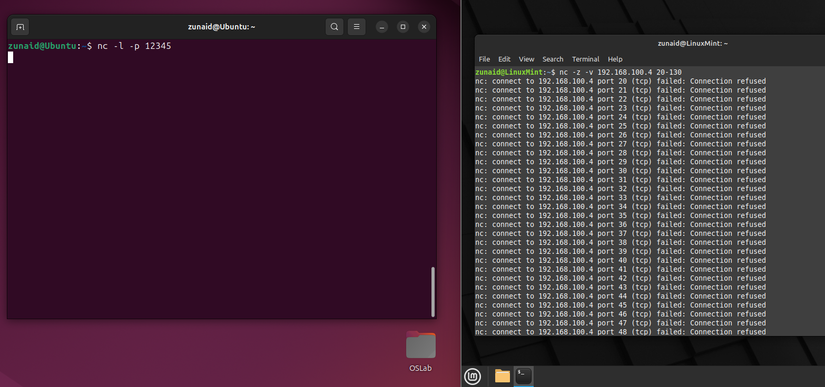
Task: Click the port 48 connection refused line
Action: (x=620, y=332)
